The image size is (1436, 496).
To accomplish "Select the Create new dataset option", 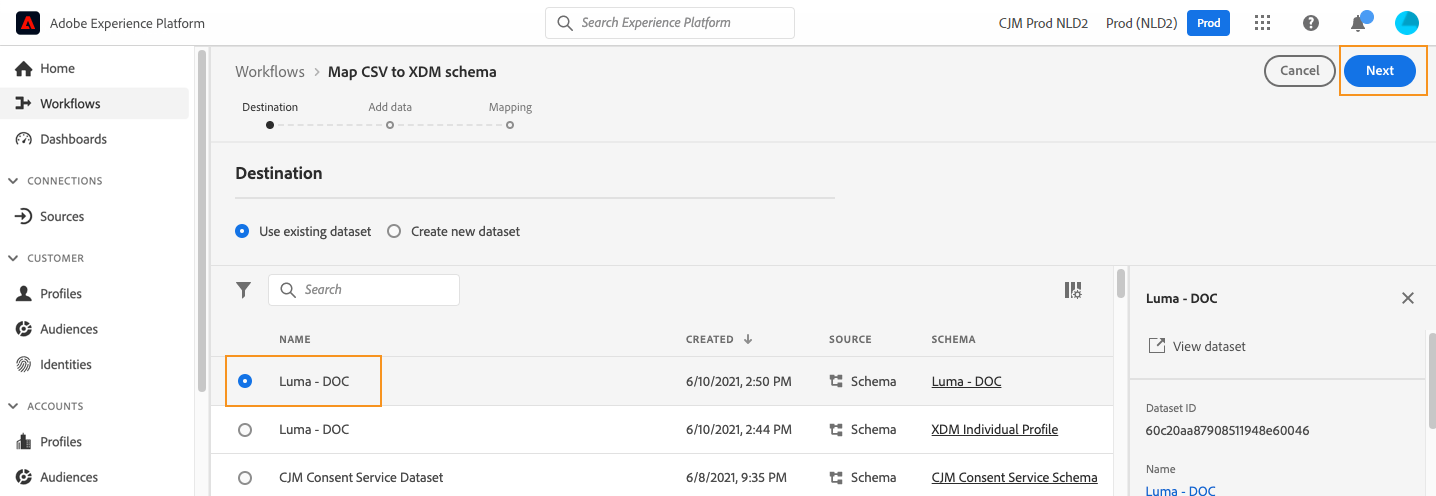I will (x=394, y=231).
